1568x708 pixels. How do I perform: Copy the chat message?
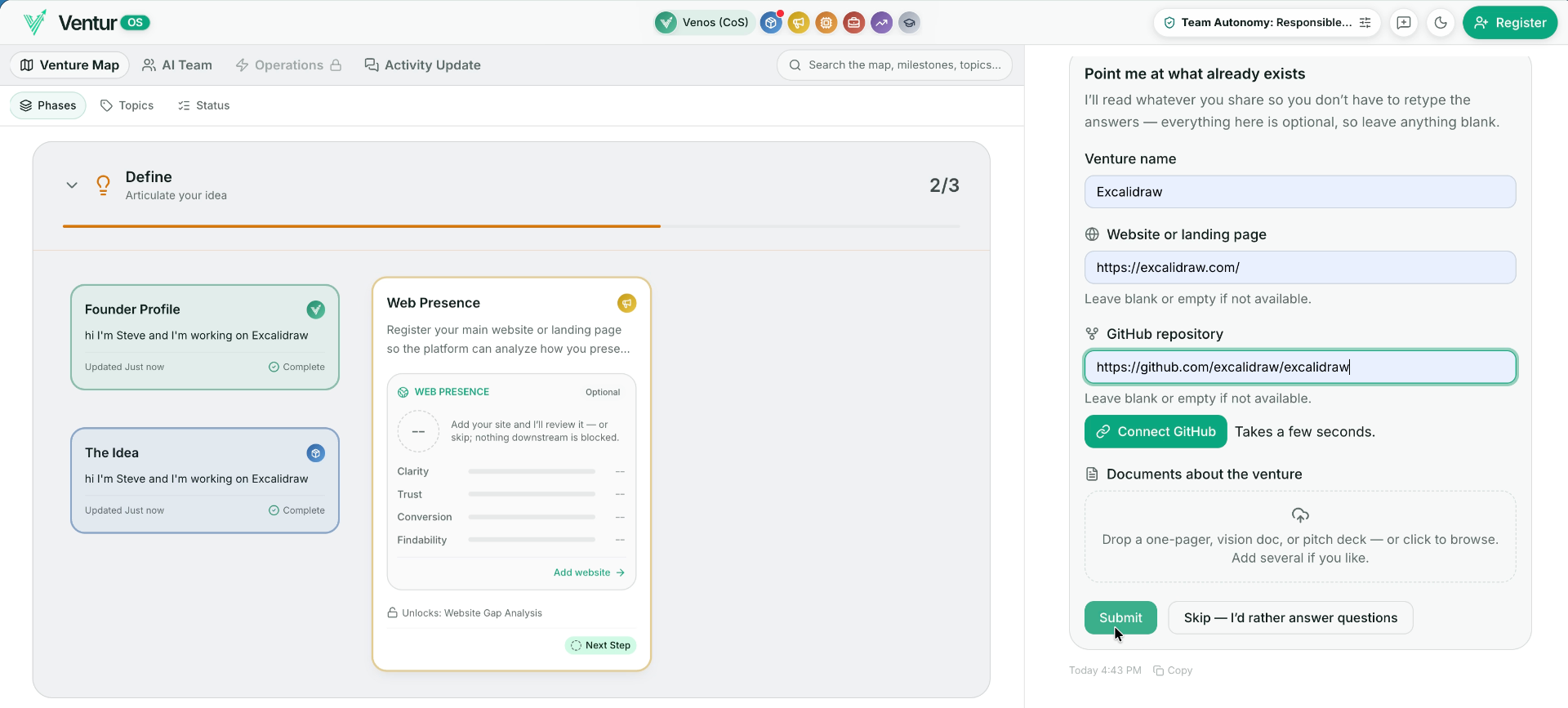tap(1173, 670)
